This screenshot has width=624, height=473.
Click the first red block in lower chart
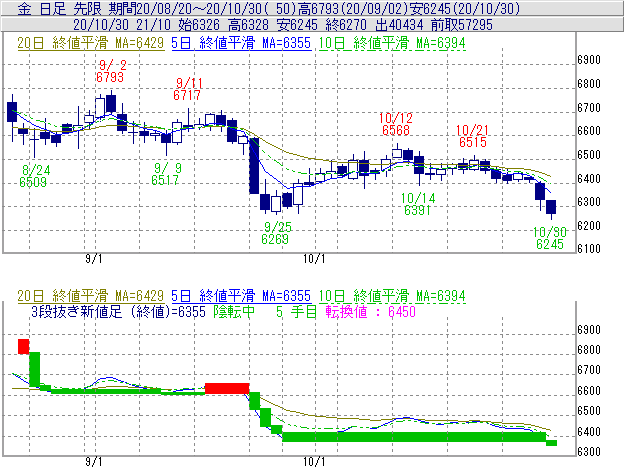23,346
